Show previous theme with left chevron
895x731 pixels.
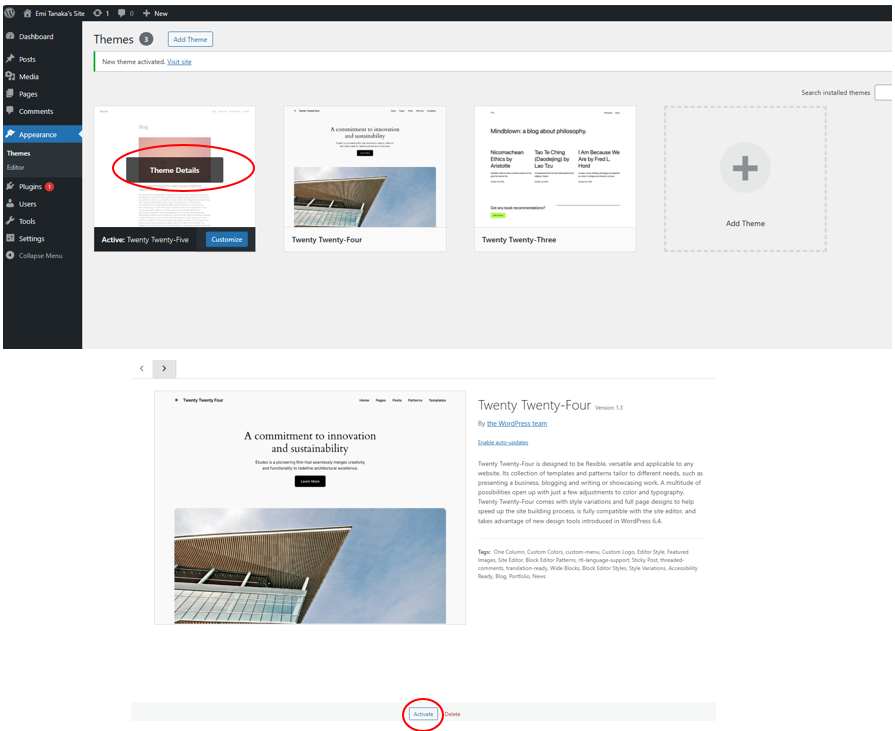click(142, 369)
